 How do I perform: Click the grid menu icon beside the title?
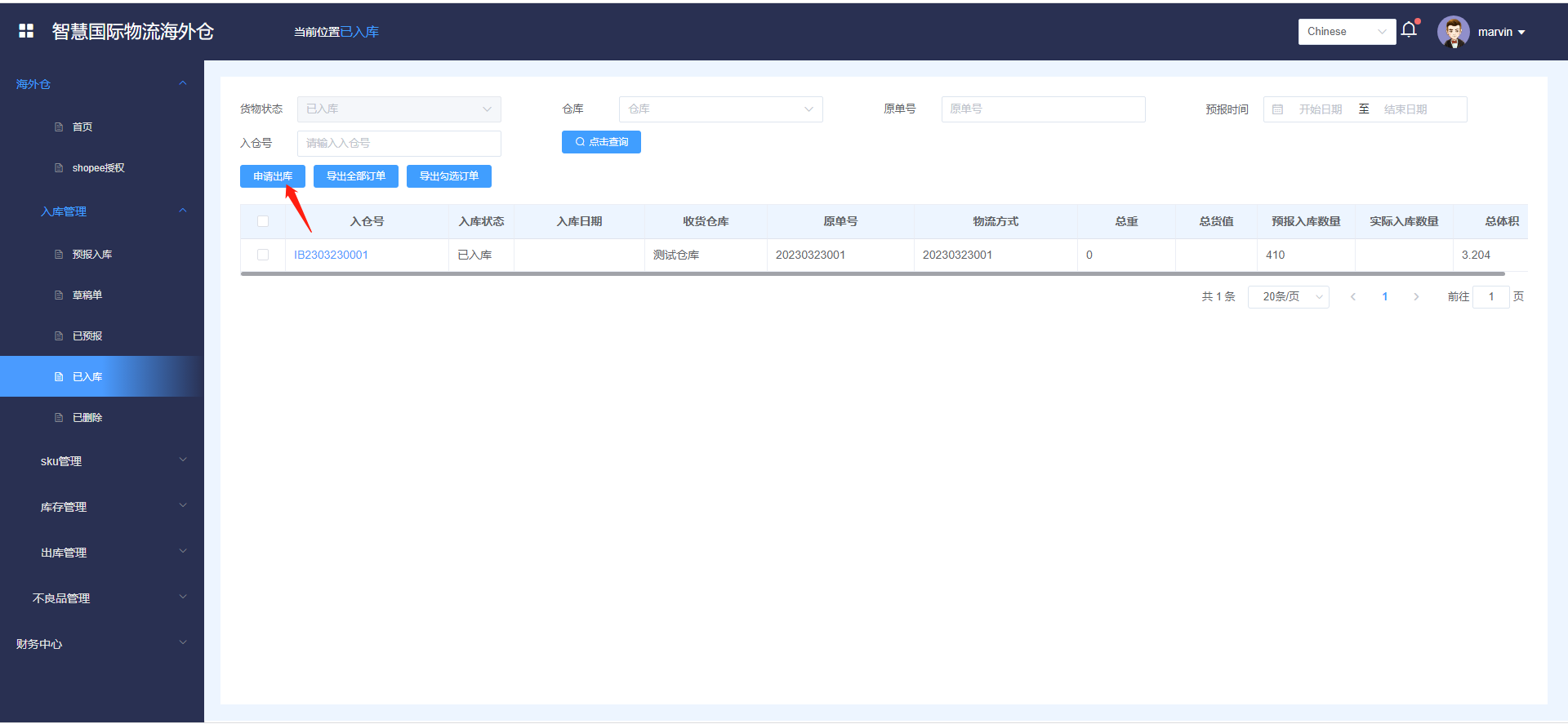pyautogui.click(x=26, y=31)
